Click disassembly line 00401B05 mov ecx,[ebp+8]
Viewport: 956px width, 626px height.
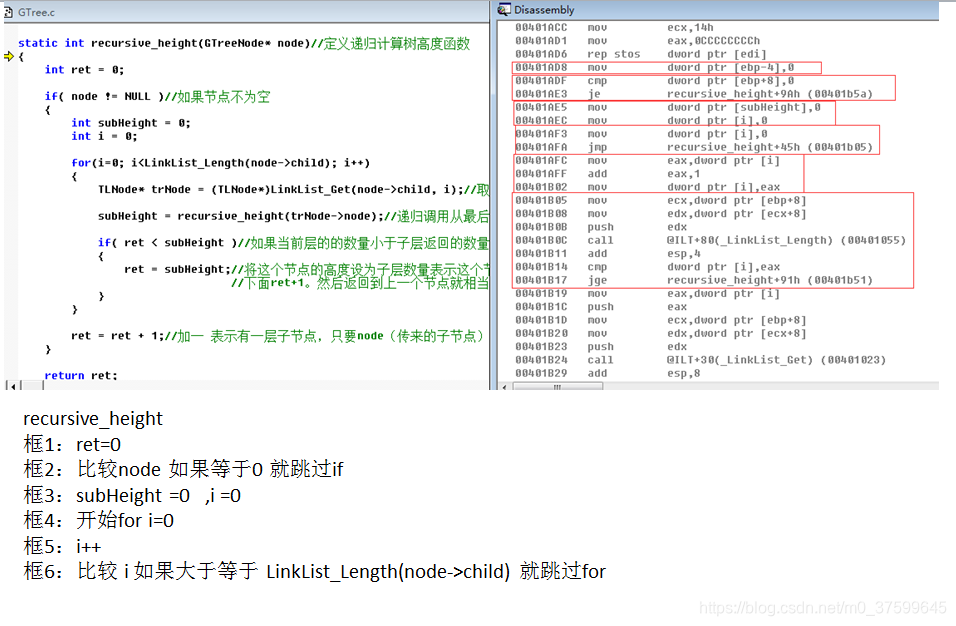coord(660,201)
